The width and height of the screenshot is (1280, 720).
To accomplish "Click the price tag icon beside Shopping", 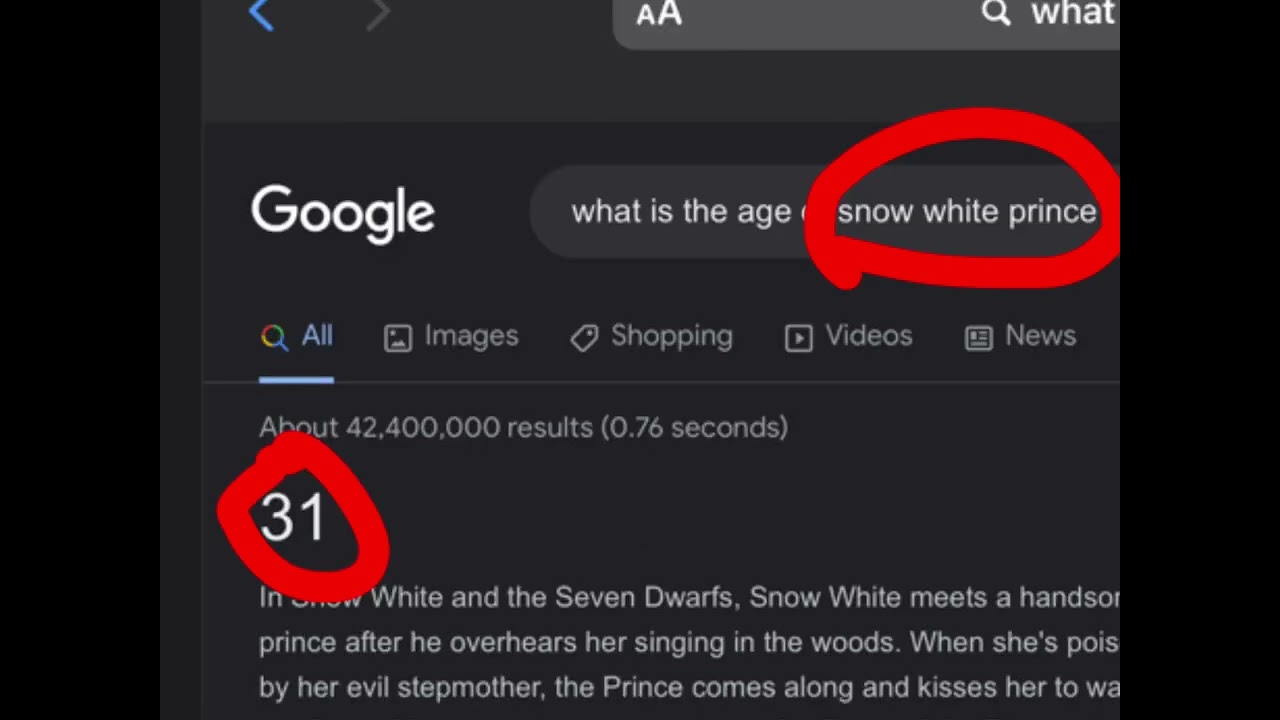I will (x=584, y=338).
